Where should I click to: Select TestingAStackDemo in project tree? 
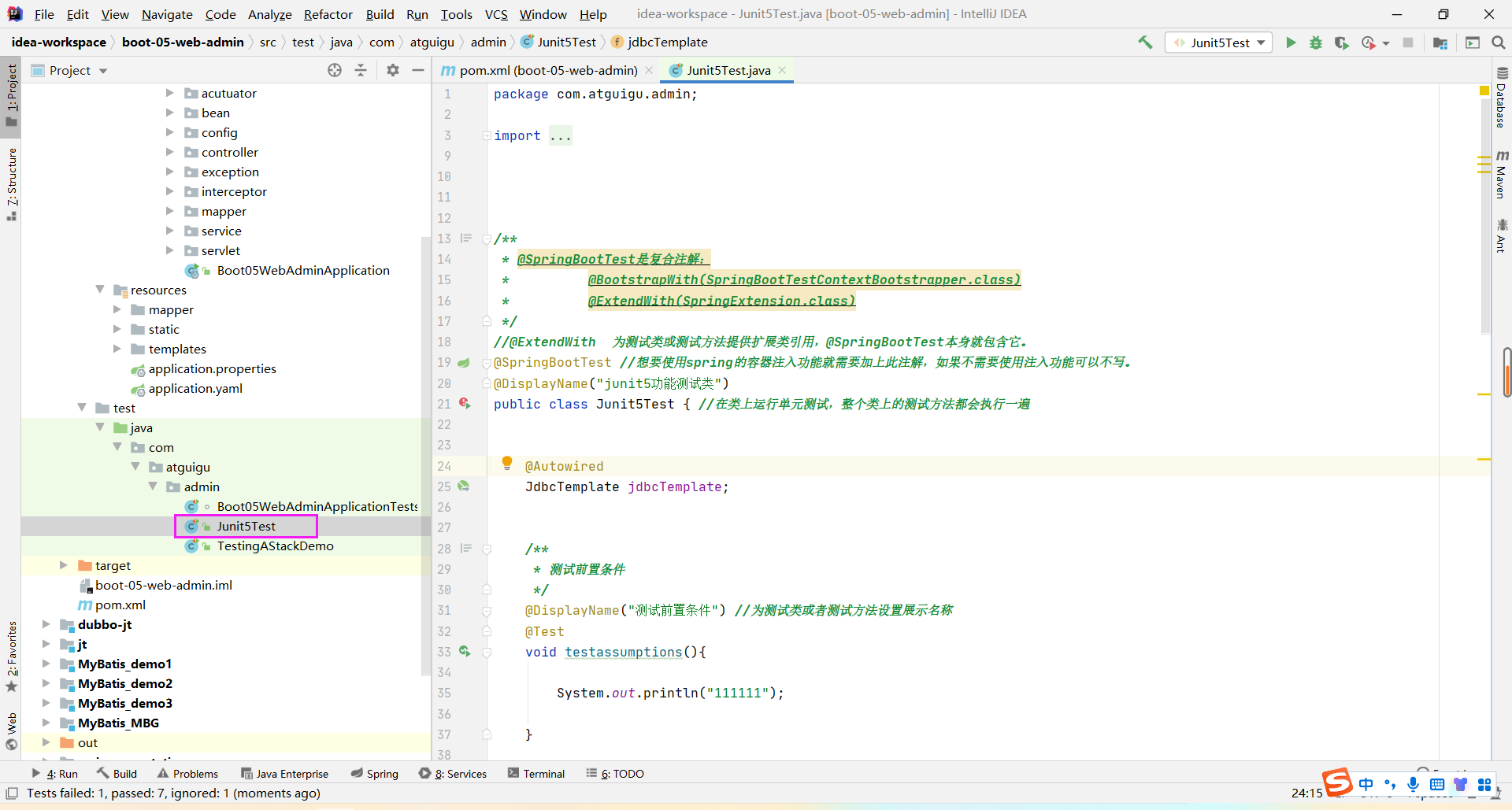(275, 546)
